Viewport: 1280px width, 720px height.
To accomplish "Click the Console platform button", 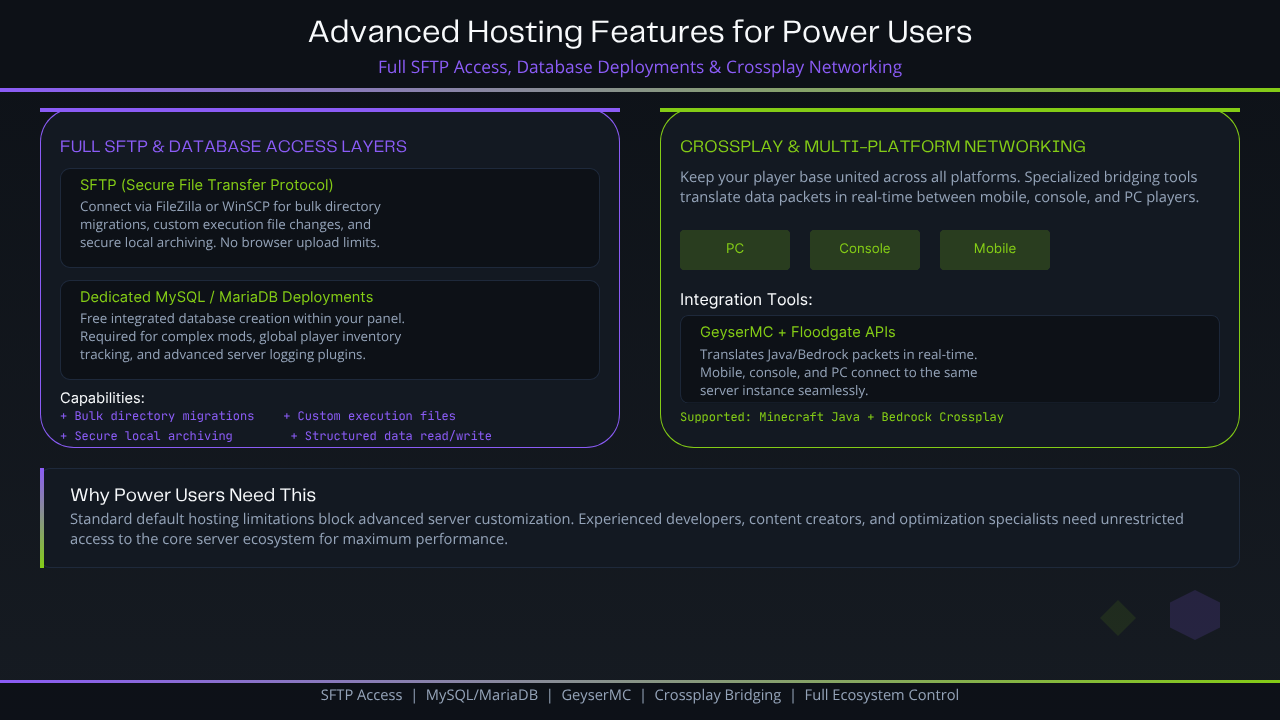I will coord(865,250).
